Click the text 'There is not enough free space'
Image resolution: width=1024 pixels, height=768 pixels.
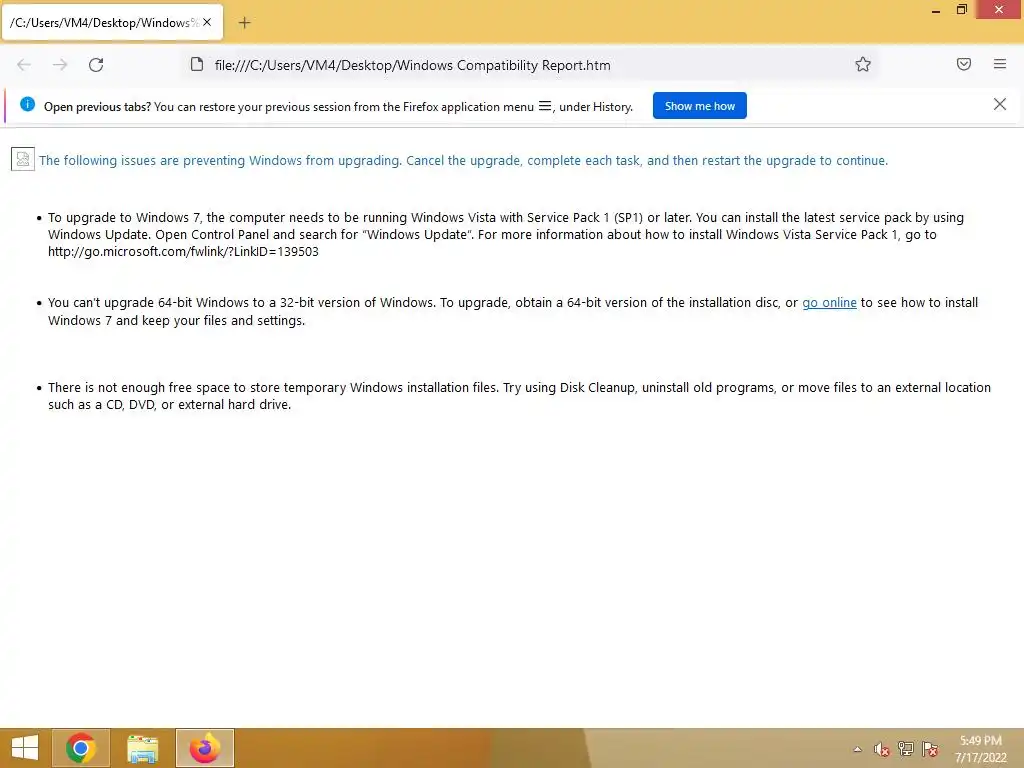(x=139, y=387)
